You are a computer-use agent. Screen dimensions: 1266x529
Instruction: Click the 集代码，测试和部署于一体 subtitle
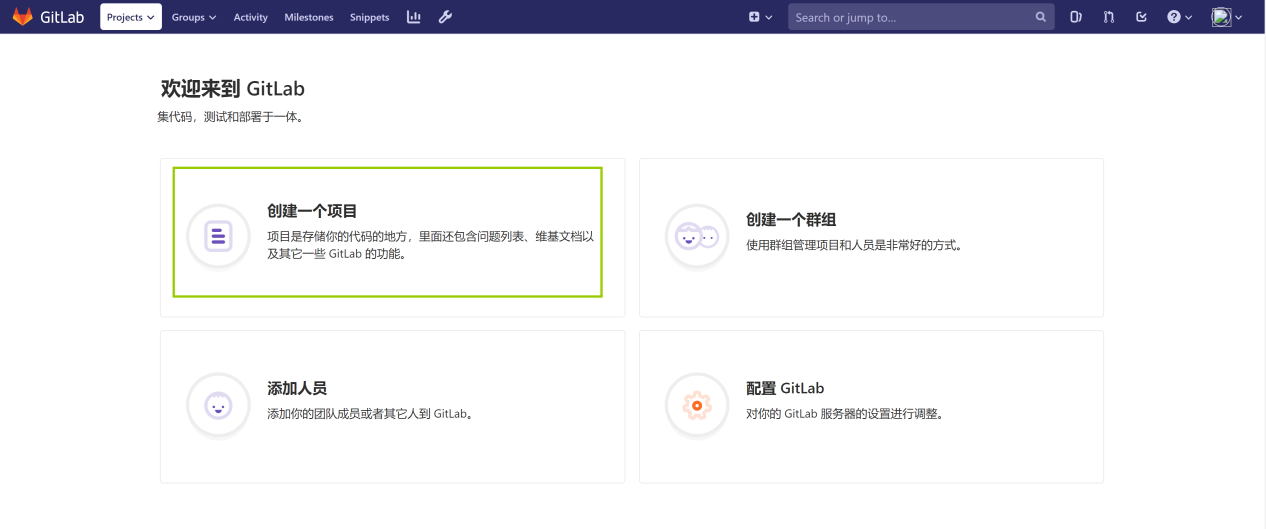coord(230,117)
